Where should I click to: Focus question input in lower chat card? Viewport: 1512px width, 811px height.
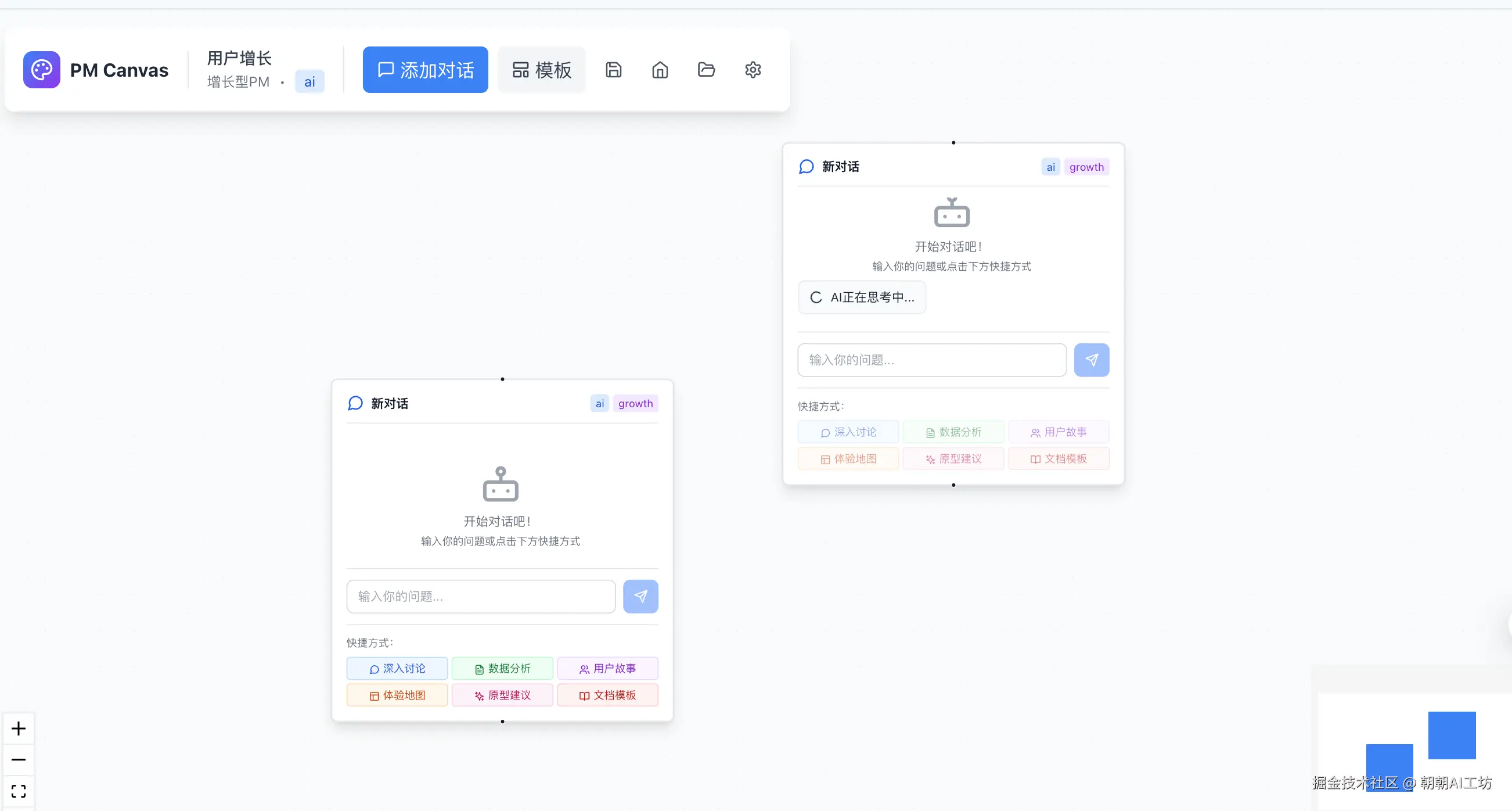click(x=481, y=596)
